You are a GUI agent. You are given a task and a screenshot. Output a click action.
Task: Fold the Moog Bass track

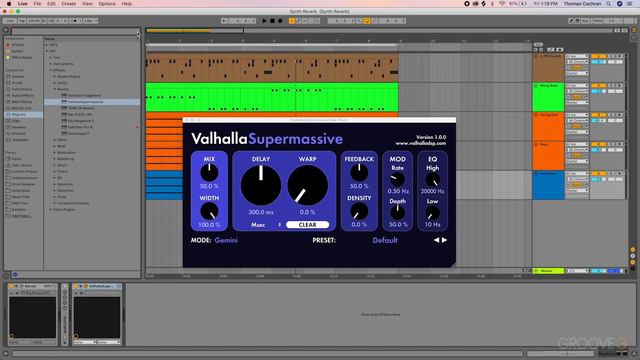536,86
